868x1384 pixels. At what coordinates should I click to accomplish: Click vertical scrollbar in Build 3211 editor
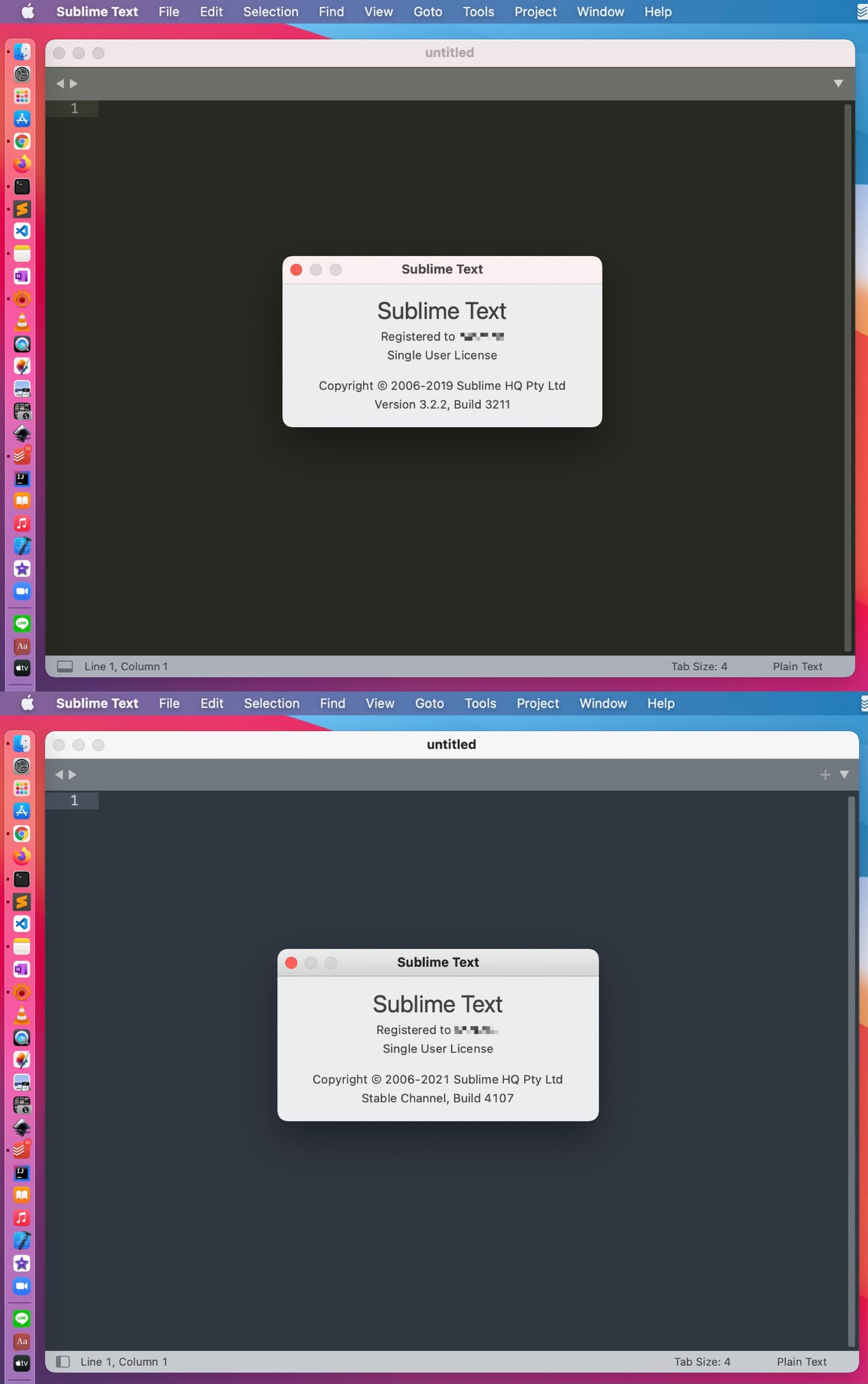[x=848, y=377]
